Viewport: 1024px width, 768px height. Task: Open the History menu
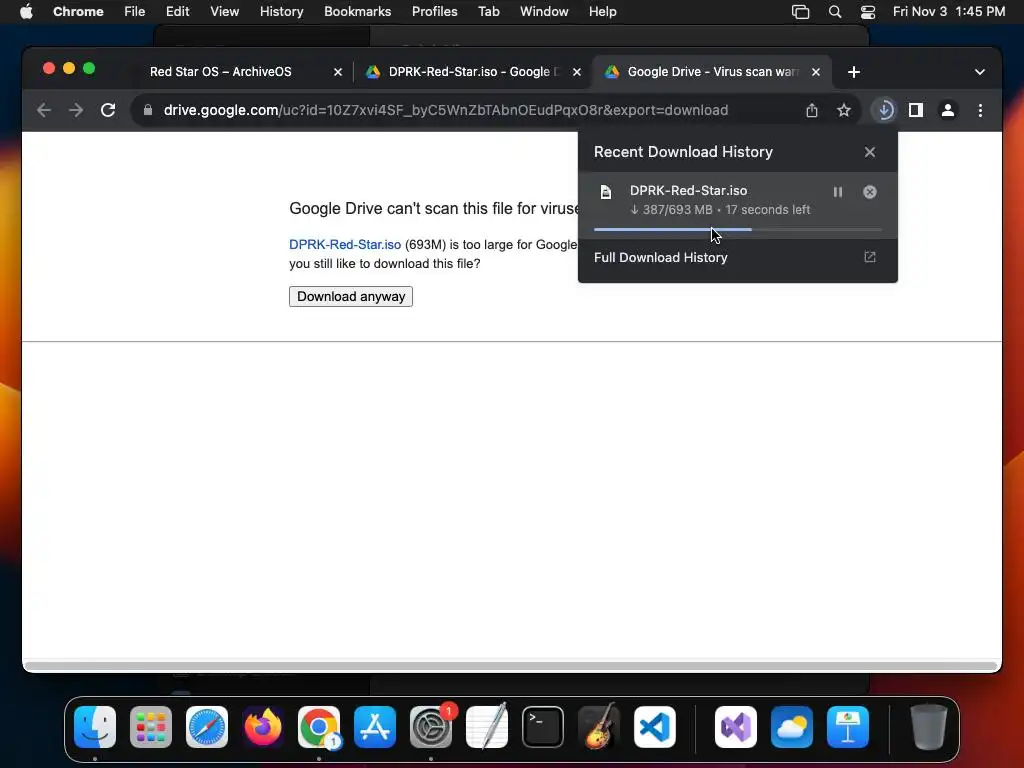(x=281, y=12)
